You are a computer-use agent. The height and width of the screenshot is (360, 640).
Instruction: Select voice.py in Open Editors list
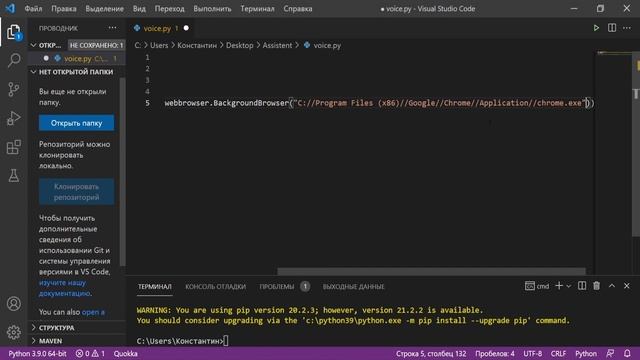78,58
